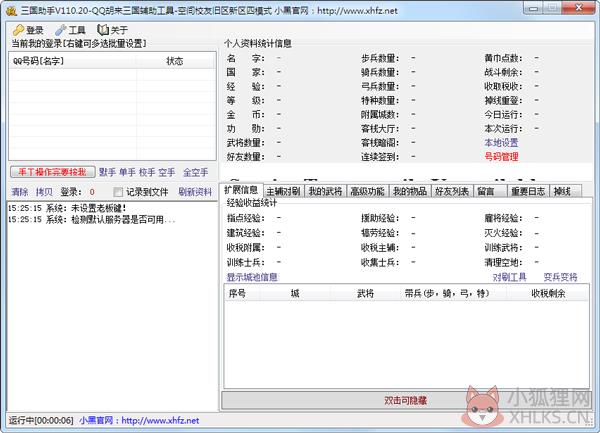The height and width of the screenshot is (433, 600).
Task: Click the wrench icon beside 工具
Action: coord(60,30)
